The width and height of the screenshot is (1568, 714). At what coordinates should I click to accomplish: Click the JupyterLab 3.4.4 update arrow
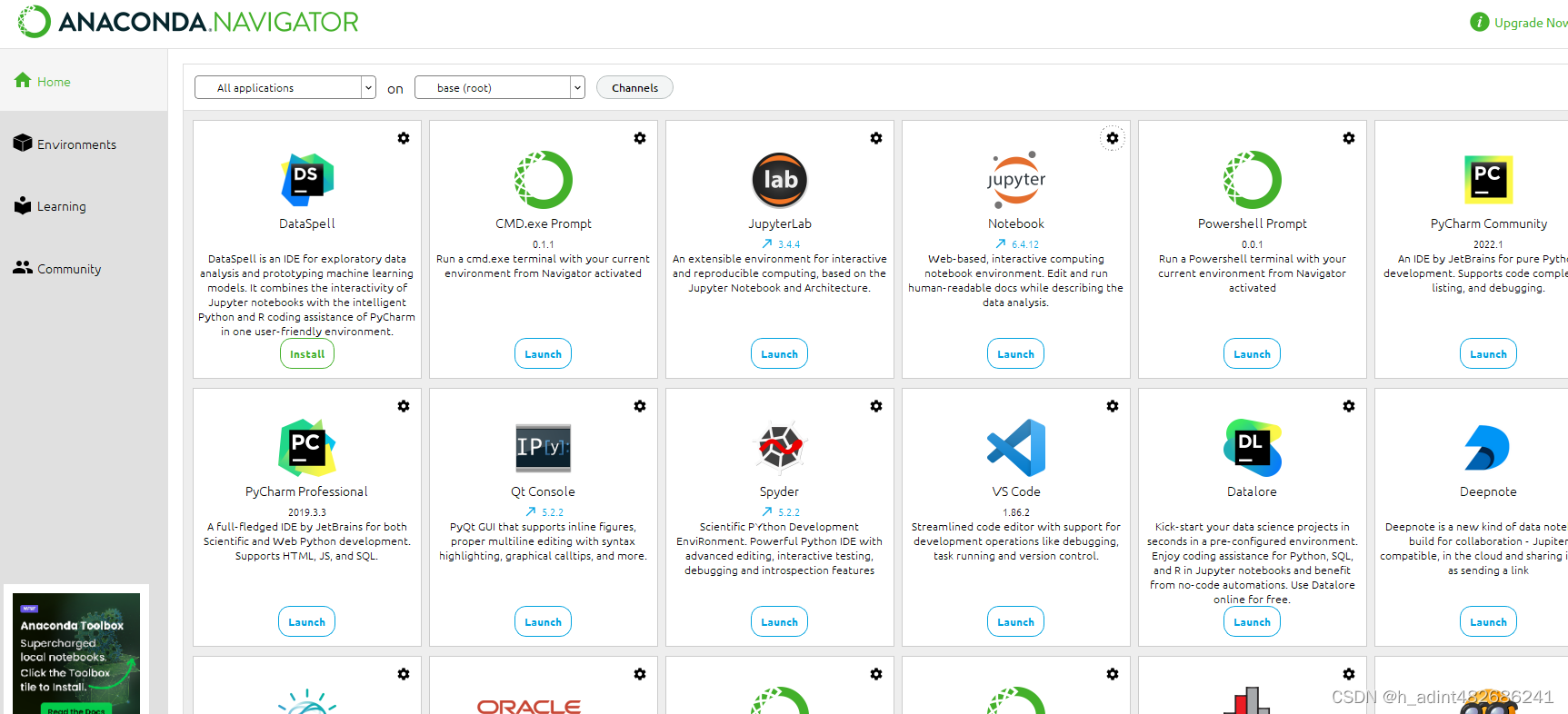tap(767, 243)
